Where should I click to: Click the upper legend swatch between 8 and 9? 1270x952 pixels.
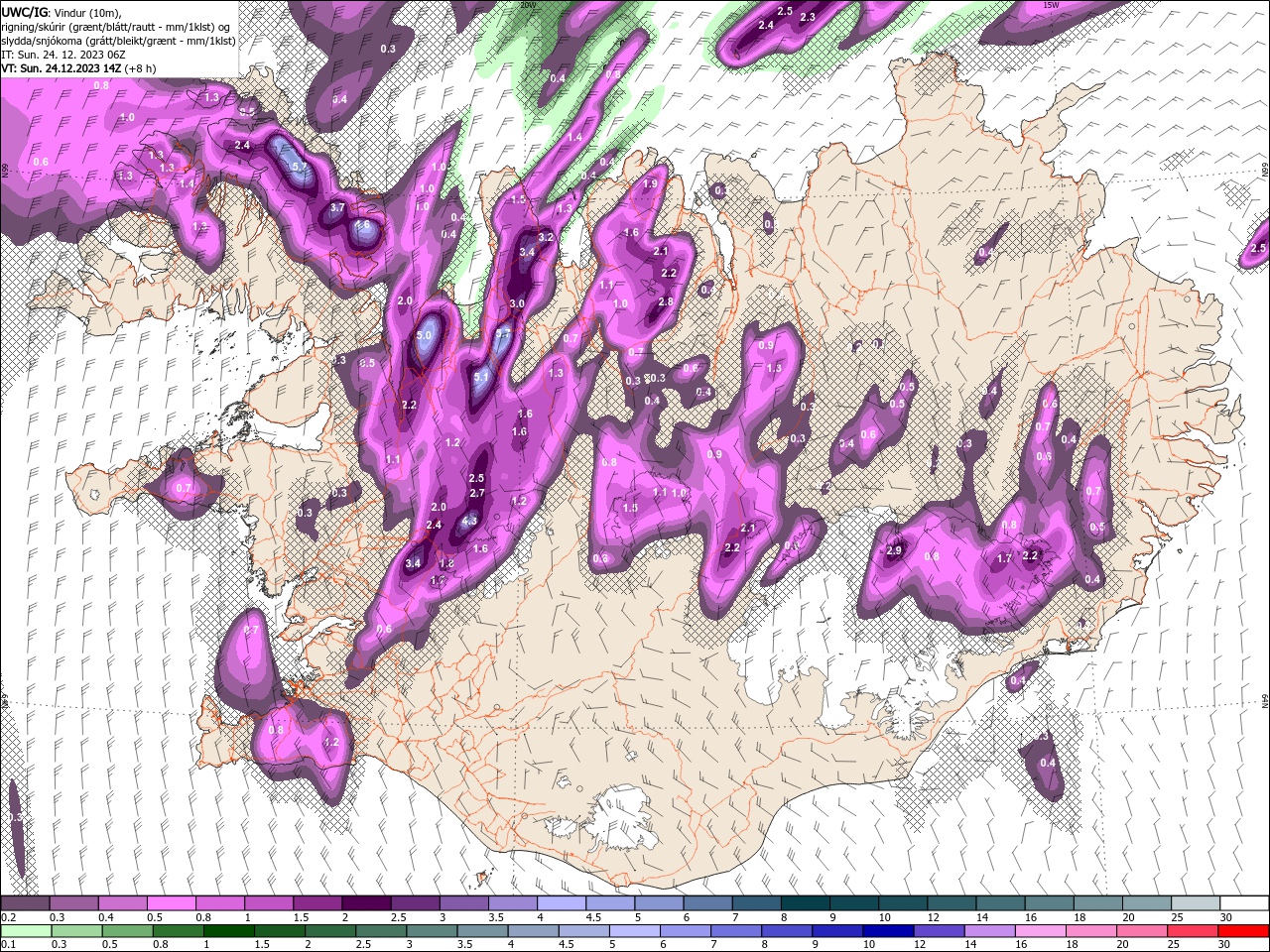click(805, 903)
